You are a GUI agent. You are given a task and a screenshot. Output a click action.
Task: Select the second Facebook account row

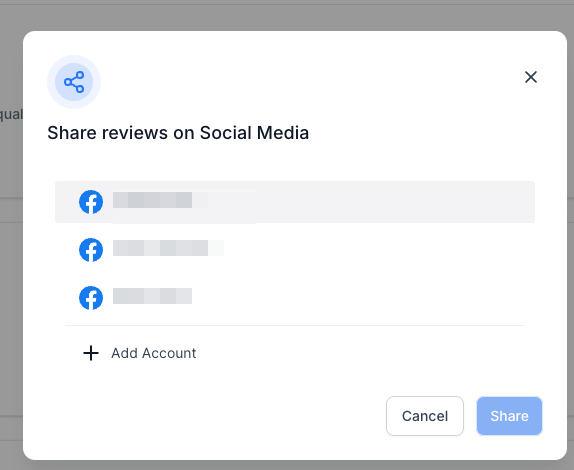point(295,250)
